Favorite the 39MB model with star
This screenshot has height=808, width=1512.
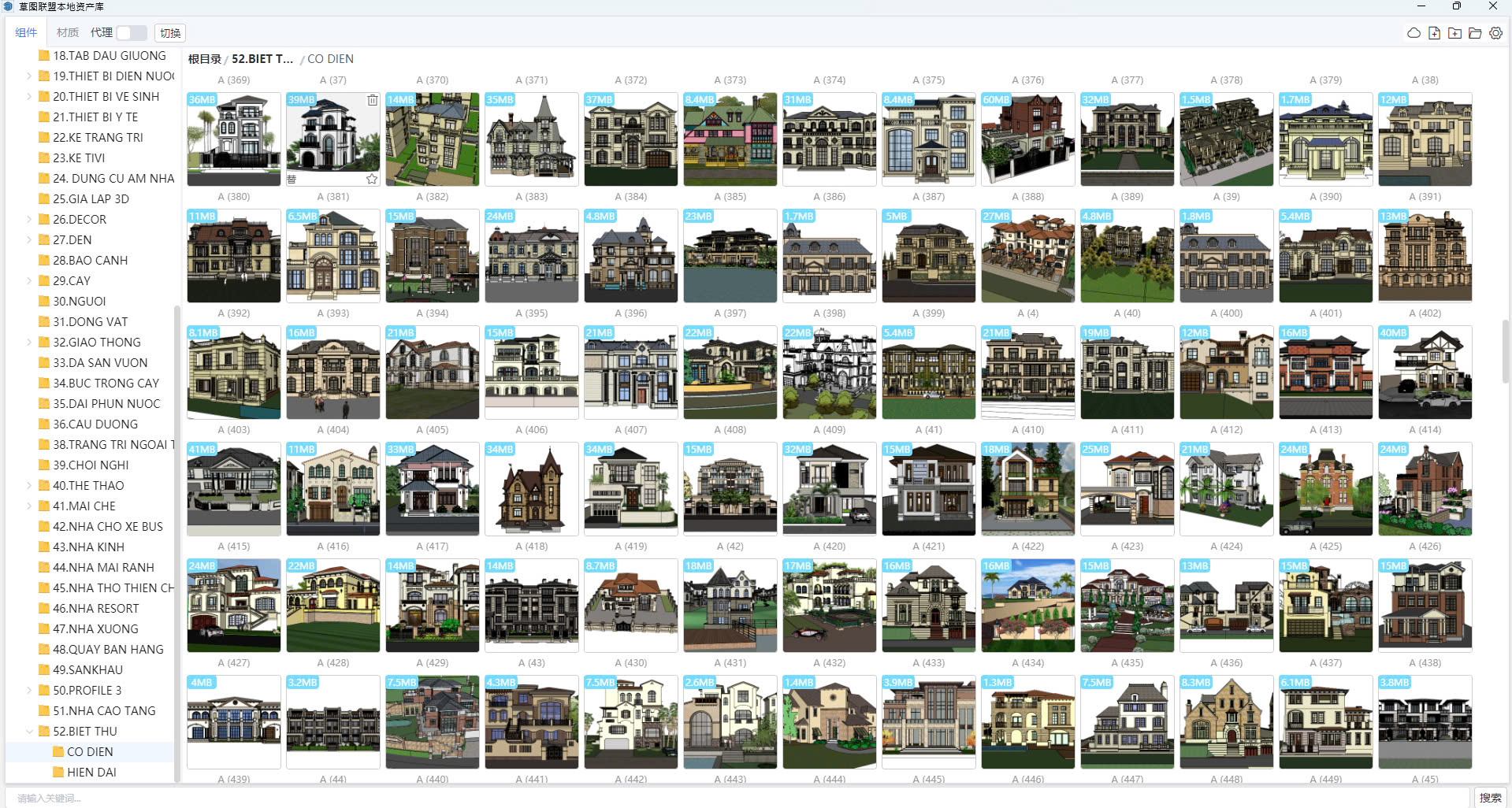tap(372, 180)
